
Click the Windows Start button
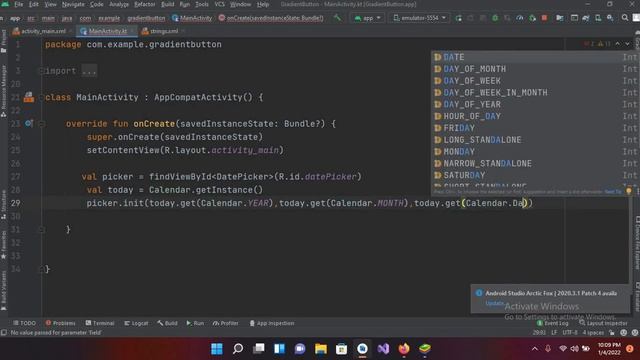pos(217,349)
